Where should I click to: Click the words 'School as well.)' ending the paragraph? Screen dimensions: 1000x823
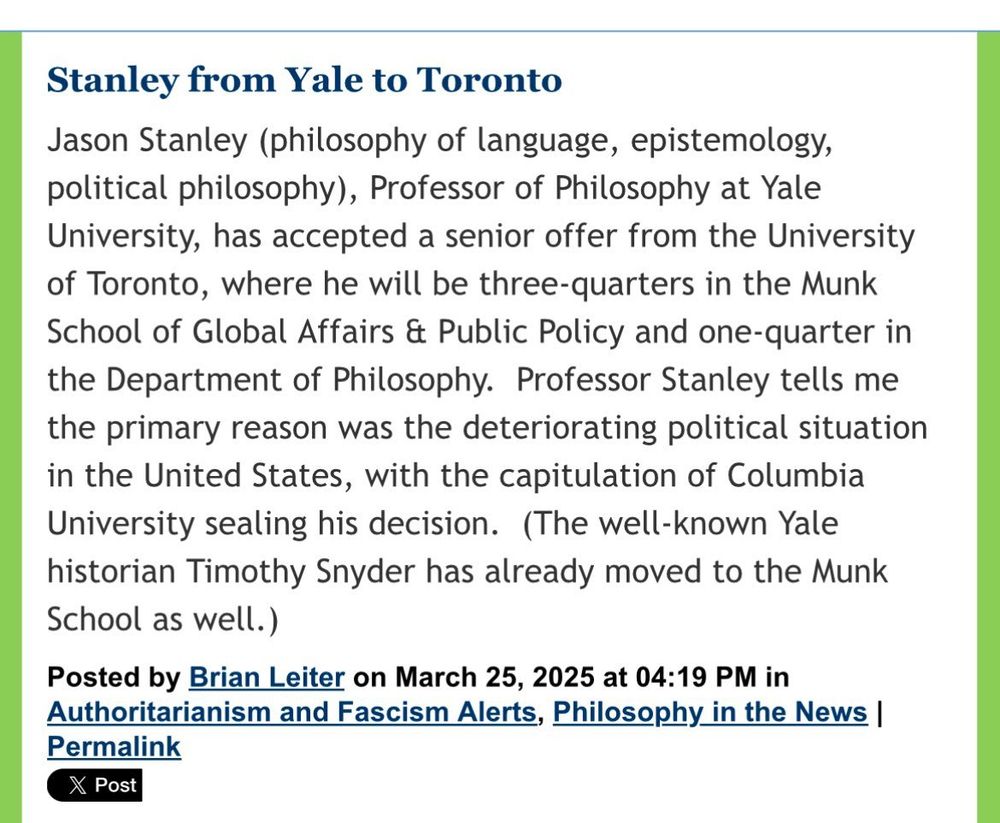tap(163, 619)
